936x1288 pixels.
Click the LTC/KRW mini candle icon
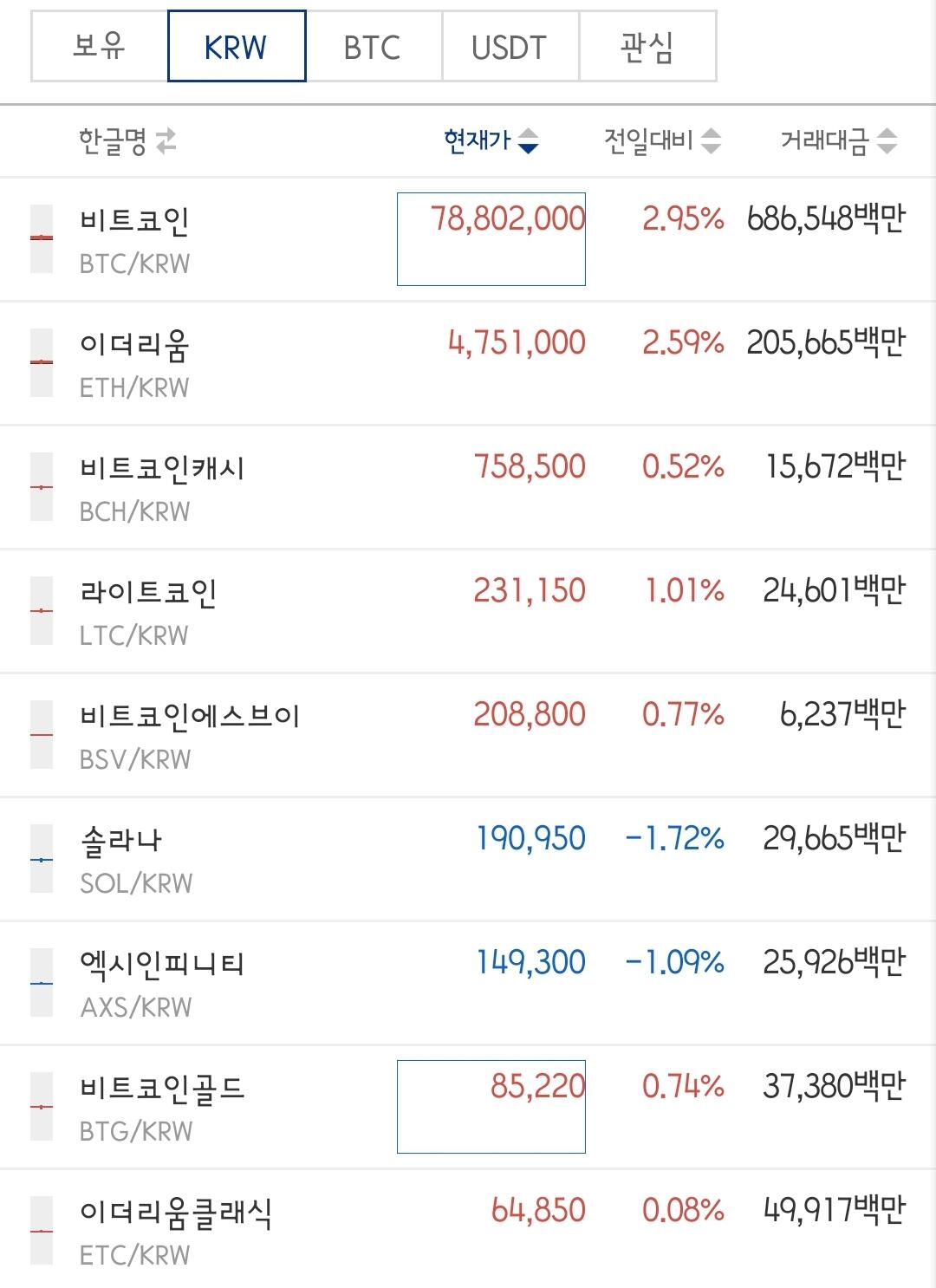point(42,610)
